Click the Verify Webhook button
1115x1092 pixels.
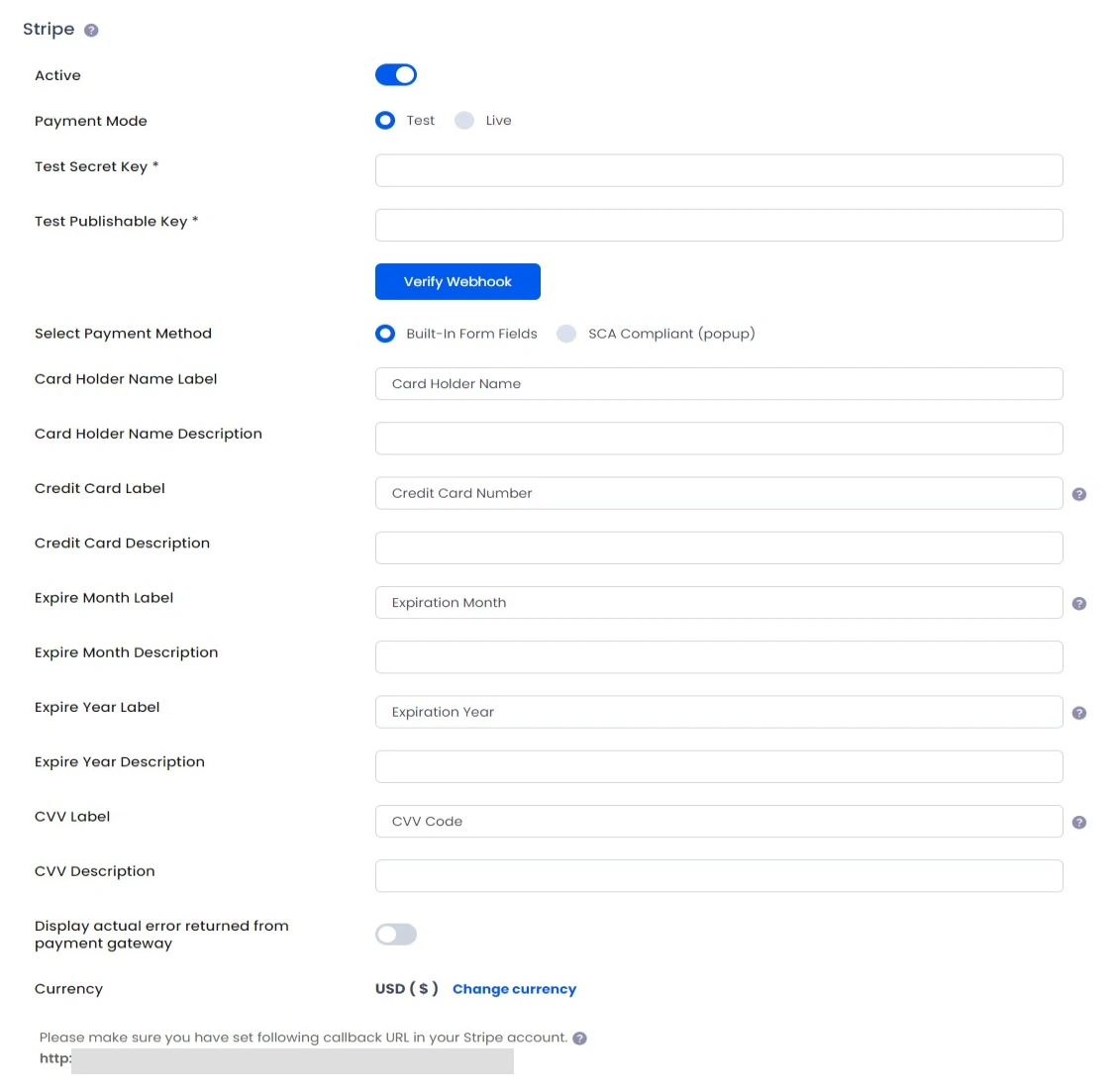(457, 281)
